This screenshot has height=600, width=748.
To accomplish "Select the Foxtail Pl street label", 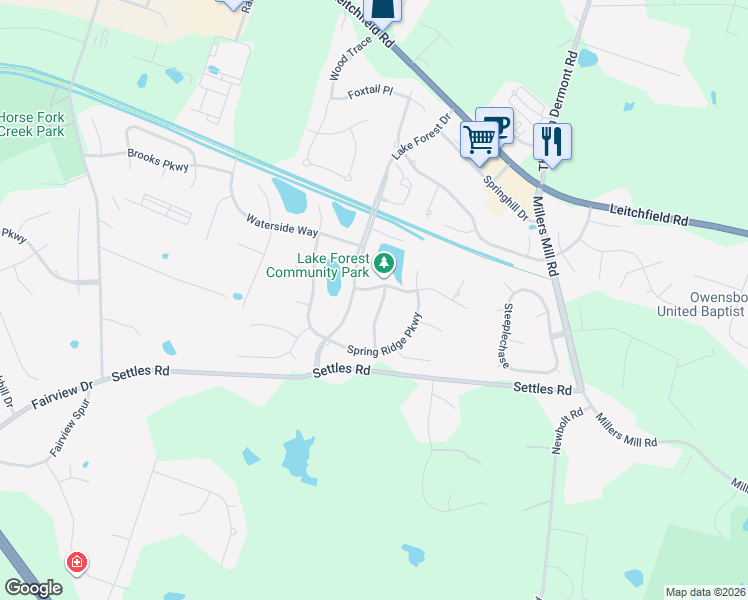I will pyautogui.click(x=370, y=91).
